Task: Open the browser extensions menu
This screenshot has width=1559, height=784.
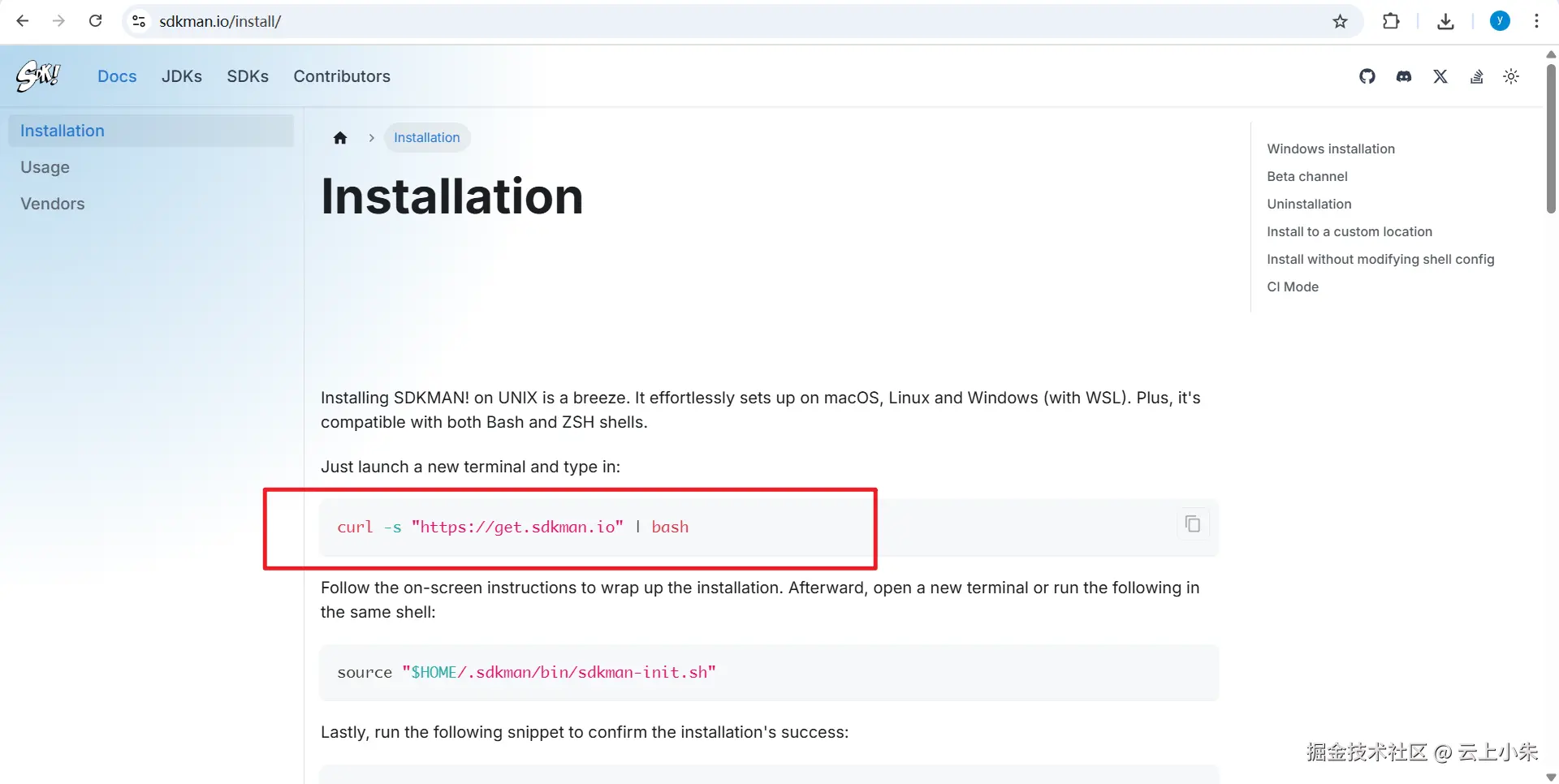Action: coord(1391,21)
